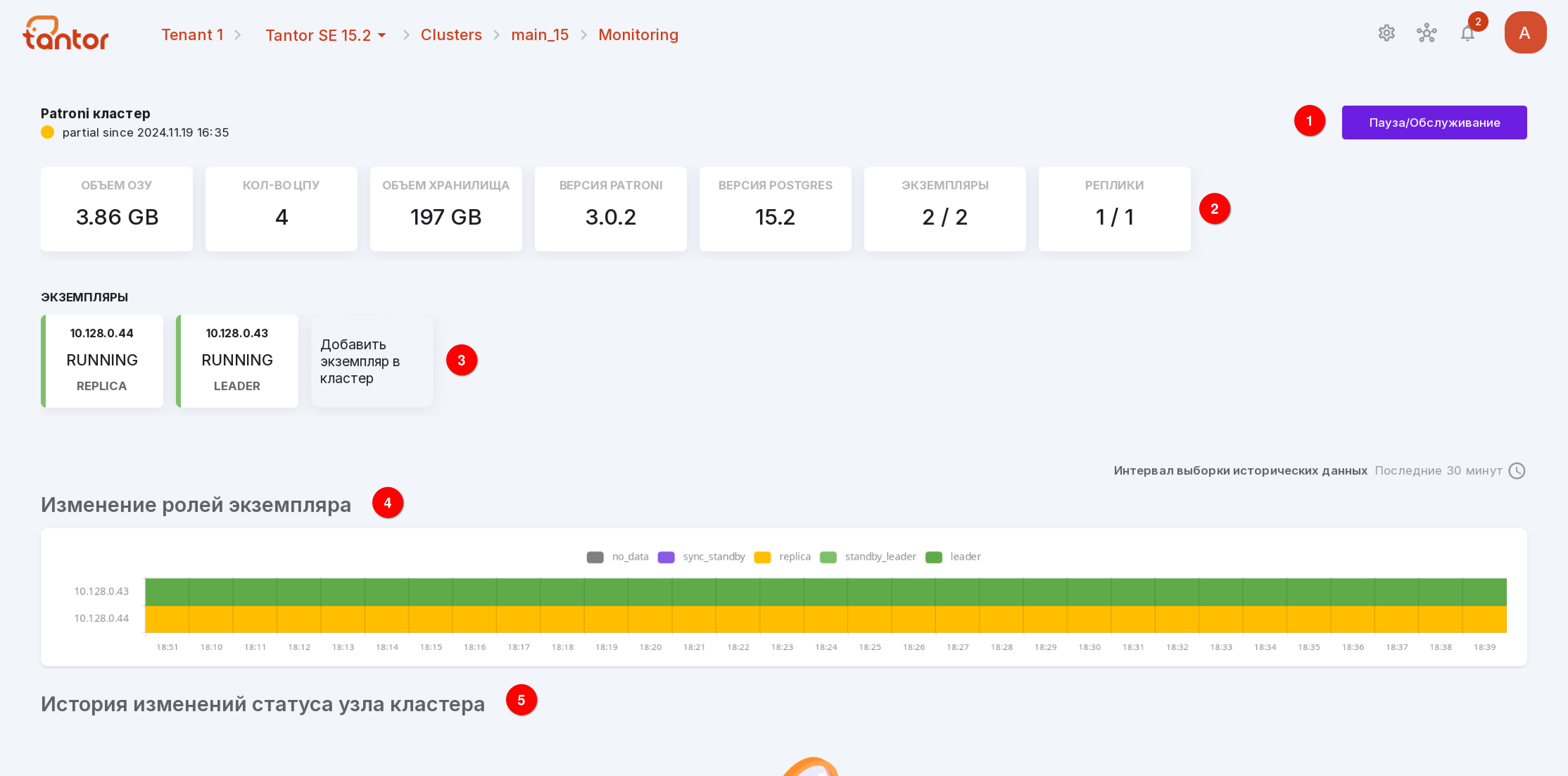Click the yellow replica bar at 18:30
Image resolution: width=1568 pixels, height=776 pixels.
1089,619
